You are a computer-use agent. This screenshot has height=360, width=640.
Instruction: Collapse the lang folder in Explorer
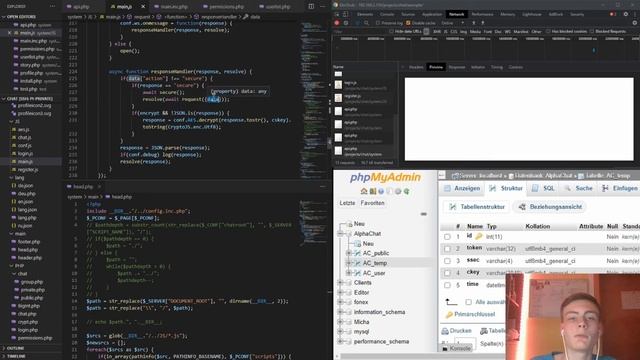point(11,178)
